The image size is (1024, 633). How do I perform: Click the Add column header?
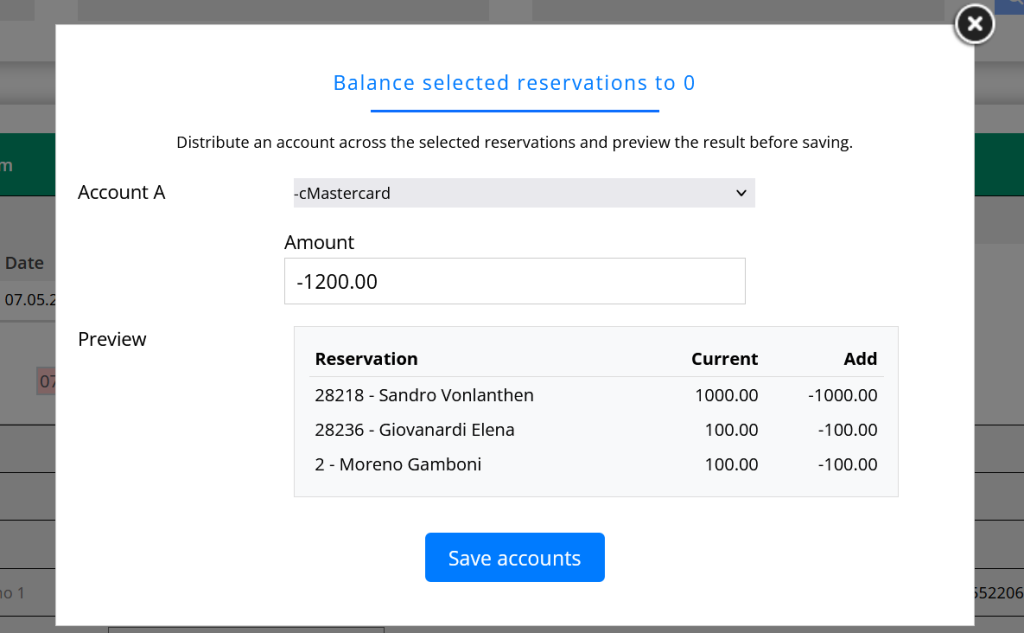[x=860, y=359]
